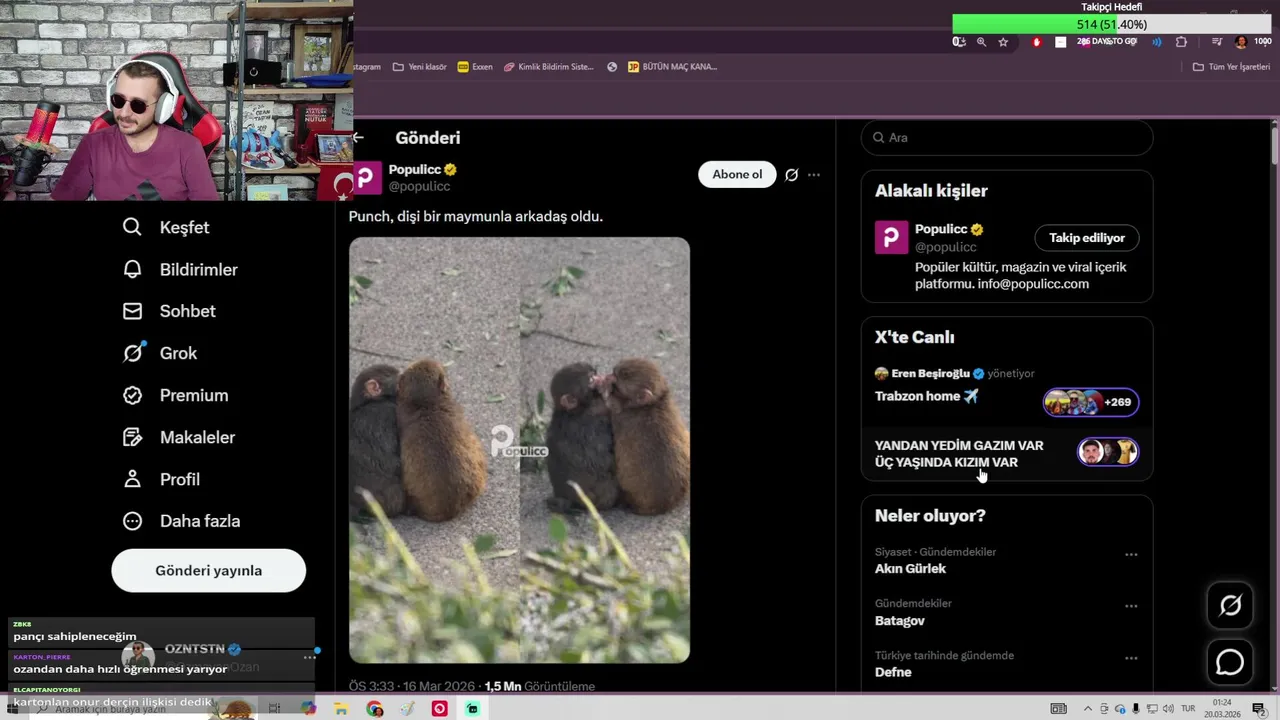Click @populicc handle in Alakalı kişiler
This screenshot has height=720, width=1280.
[946, 247]
